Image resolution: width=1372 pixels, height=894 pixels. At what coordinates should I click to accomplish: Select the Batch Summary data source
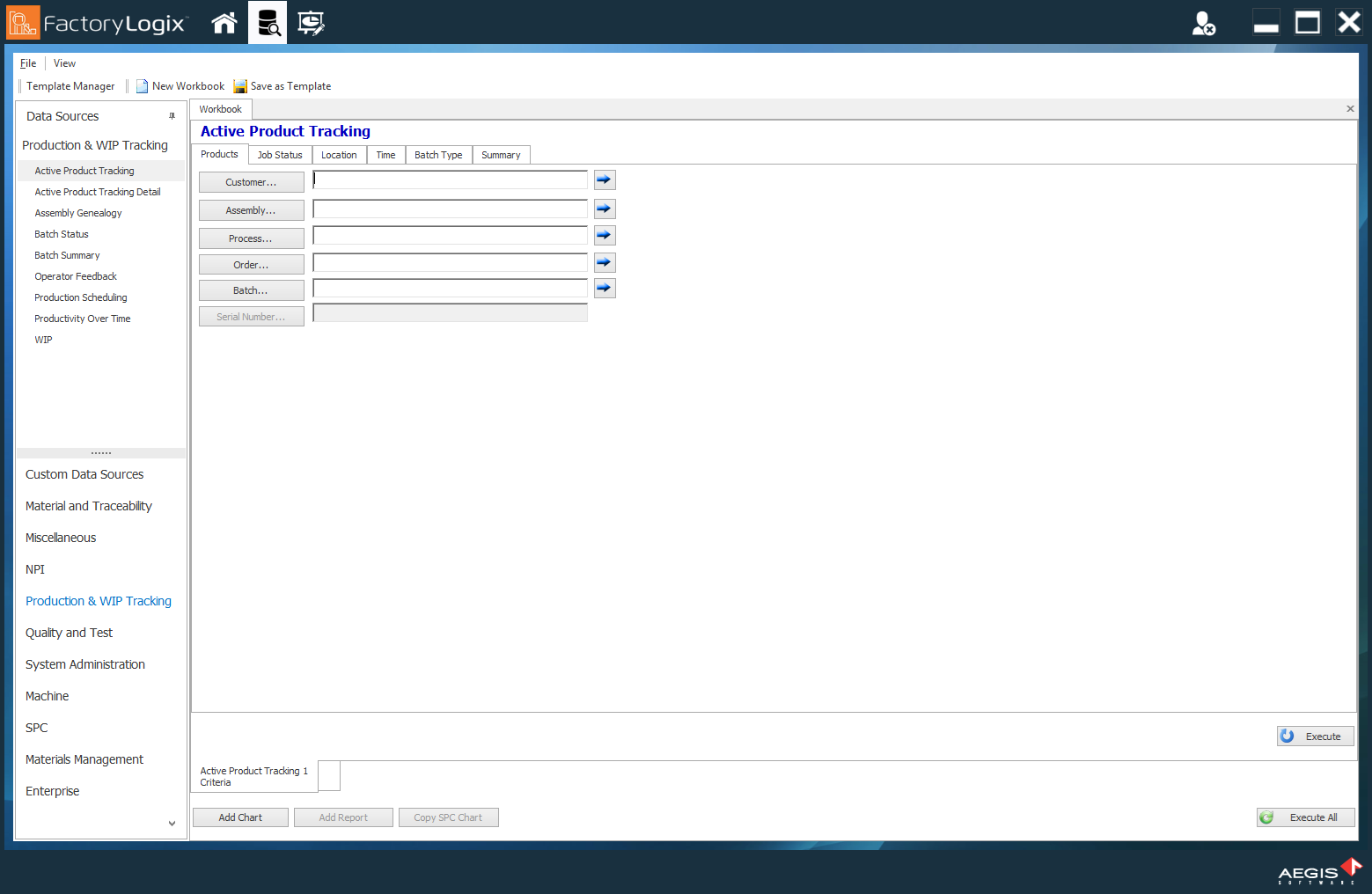67,255
